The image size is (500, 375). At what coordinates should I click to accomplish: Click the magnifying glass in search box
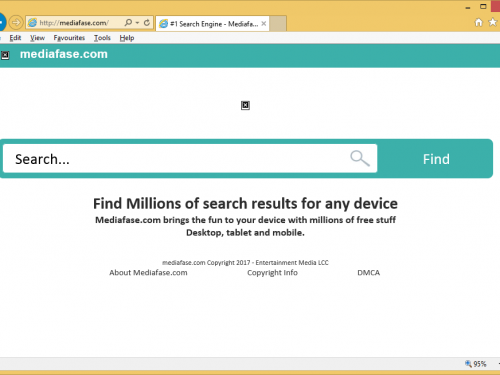click(360, 158)
